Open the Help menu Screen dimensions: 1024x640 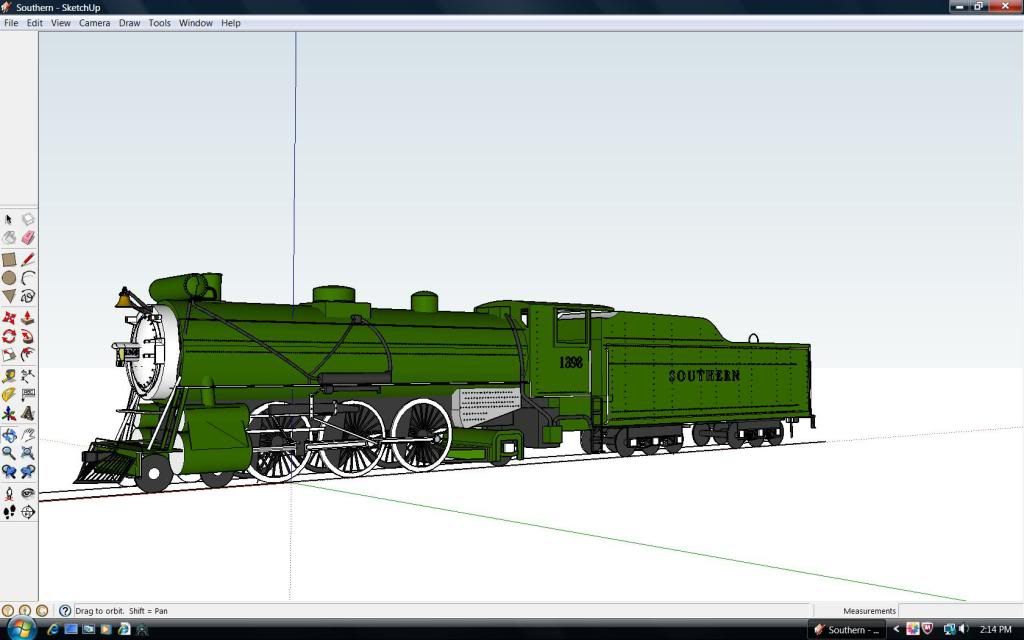pyautogui.click(x=231, y=23)
